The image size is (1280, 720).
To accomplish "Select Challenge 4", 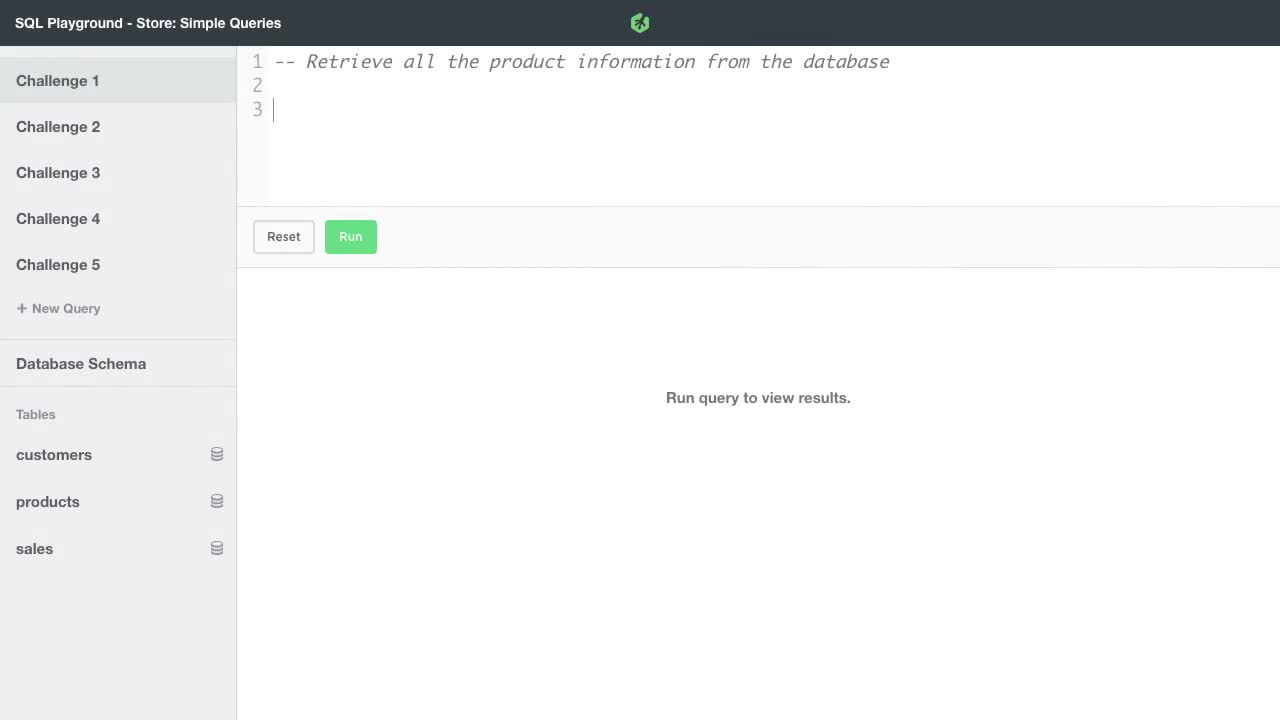I will coord(58,218).
